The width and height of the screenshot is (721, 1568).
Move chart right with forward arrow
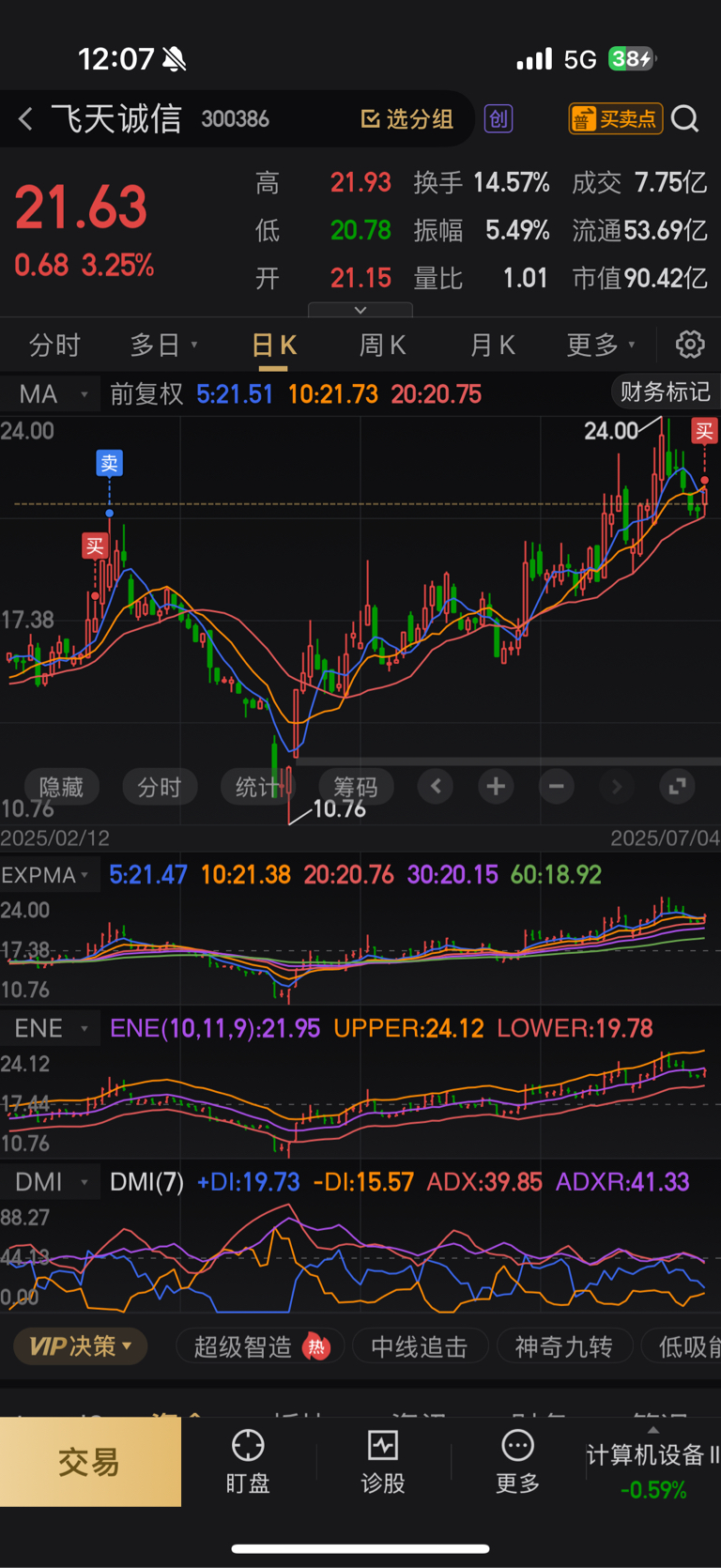(x=616, y=786)
